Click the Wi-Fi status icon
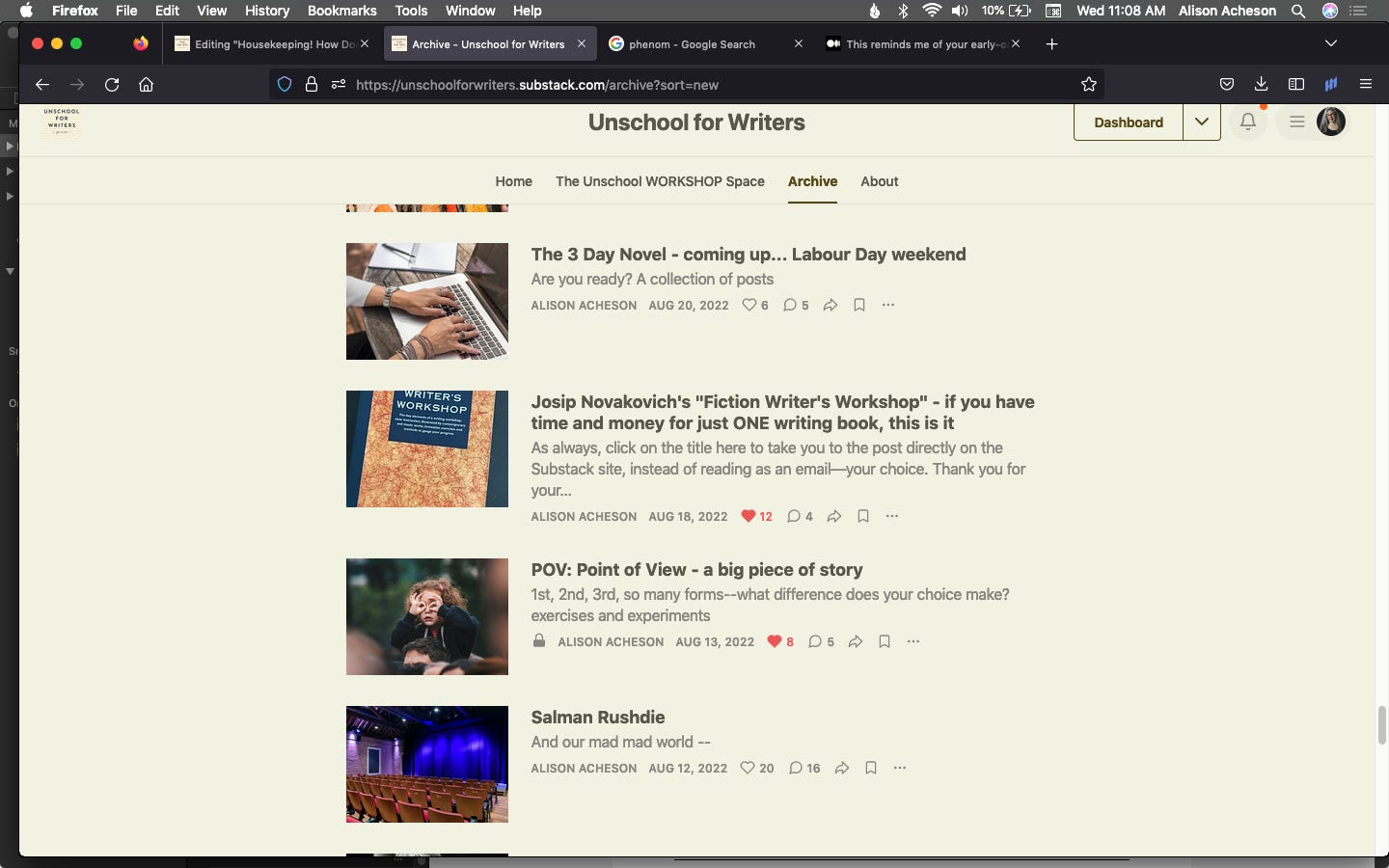 tap(931, 11)
